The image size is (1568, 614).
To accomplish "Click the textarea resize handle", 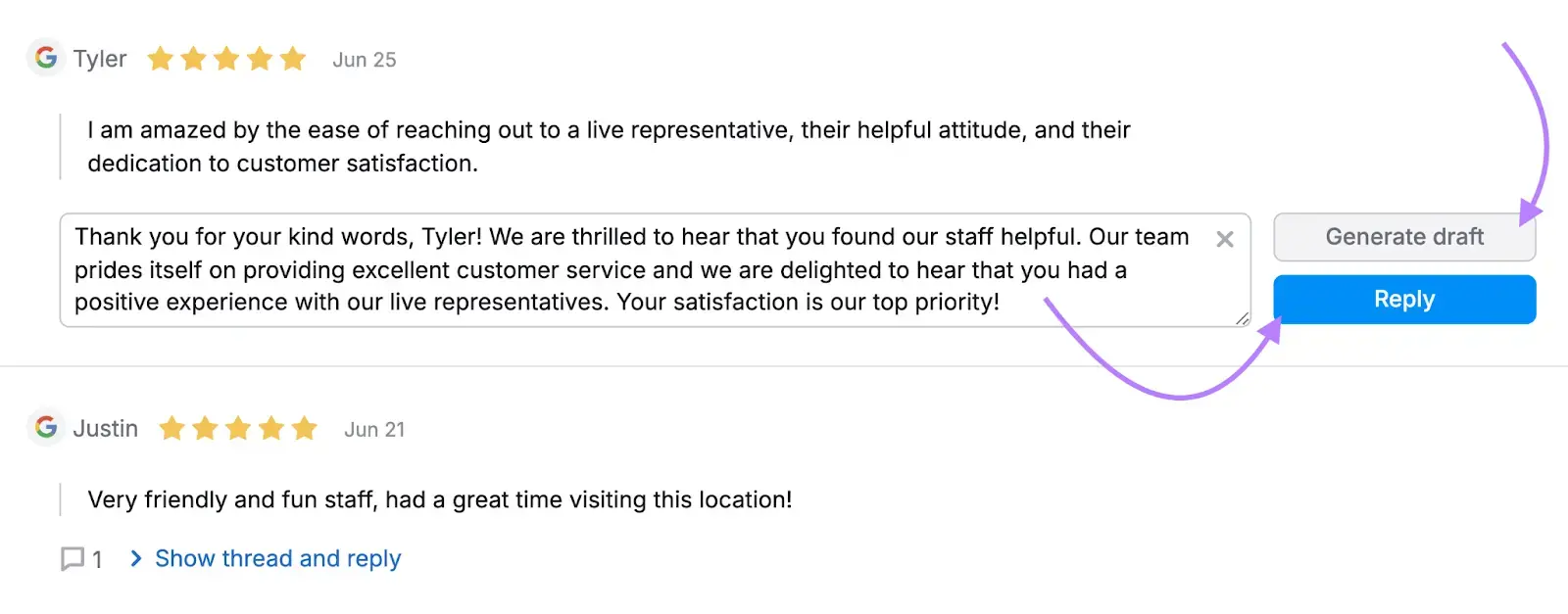I will [1243, 317].
